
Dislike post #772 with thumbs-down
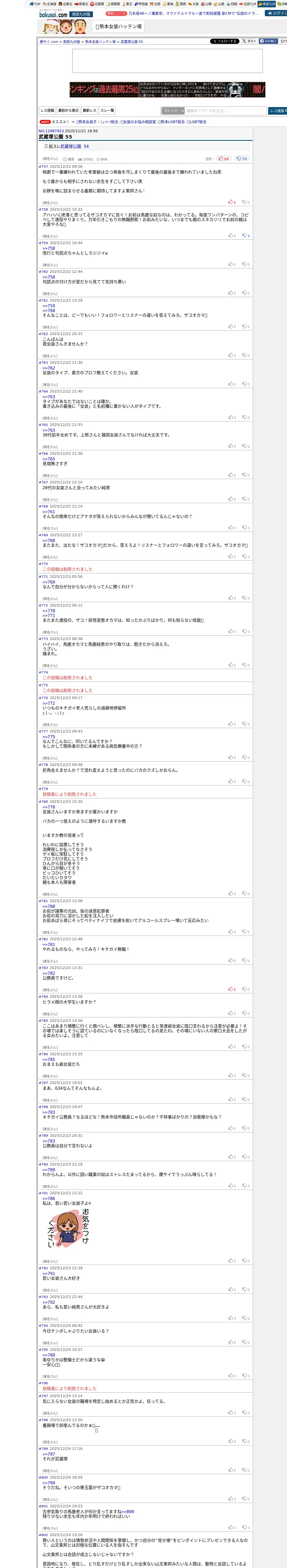coord(246,632)
